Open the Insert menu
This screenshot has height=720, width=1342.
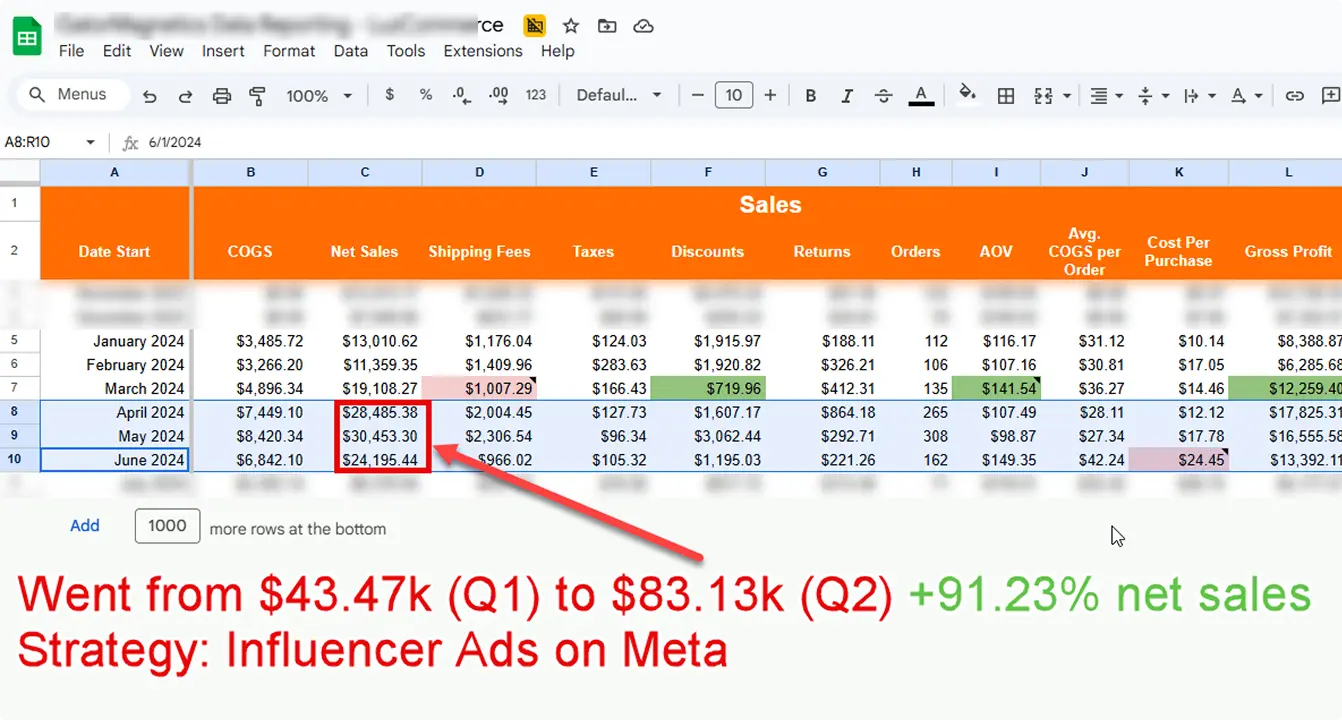223,51
